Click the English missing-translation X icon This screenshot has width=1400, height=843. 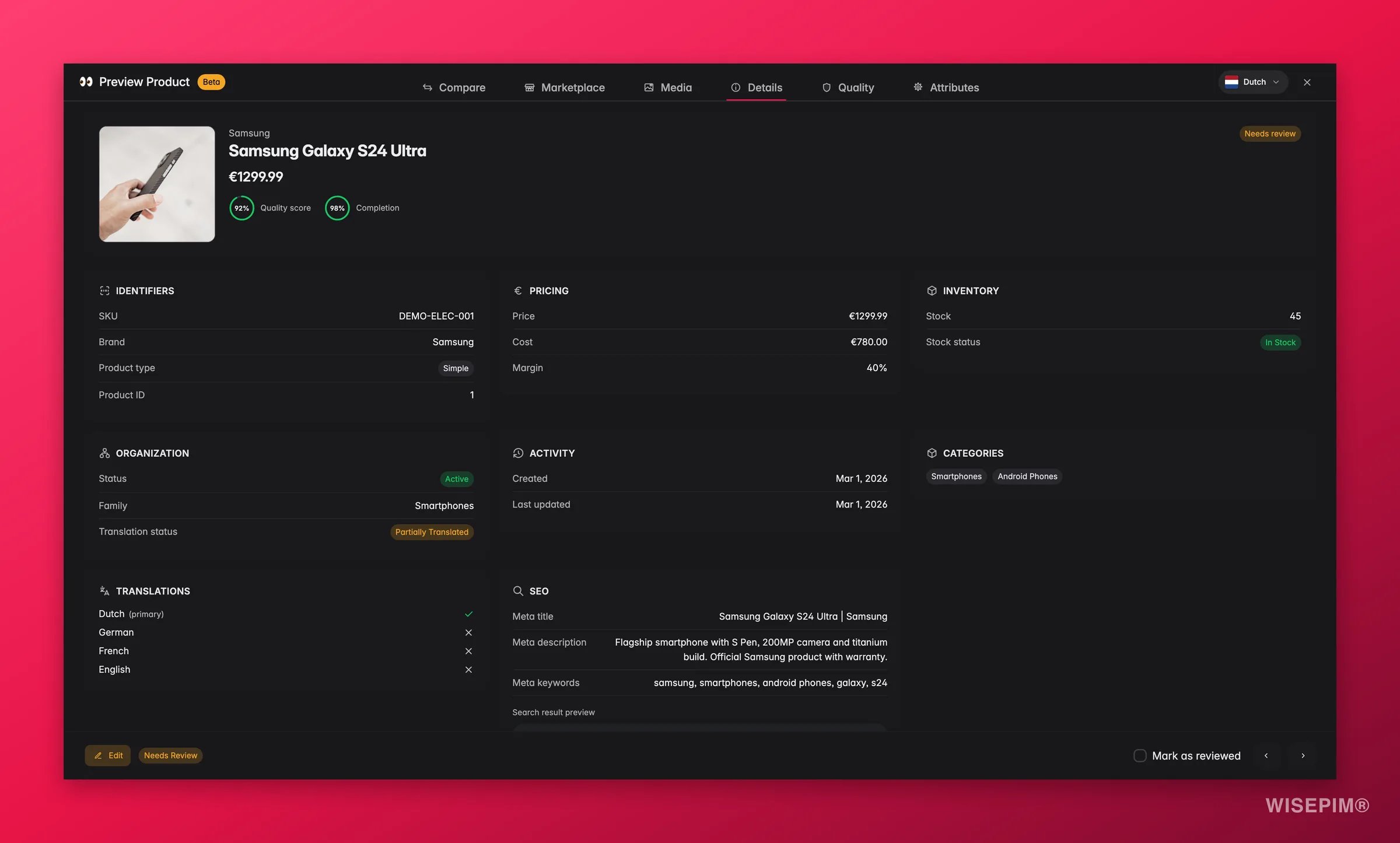[x=468, y=670]
